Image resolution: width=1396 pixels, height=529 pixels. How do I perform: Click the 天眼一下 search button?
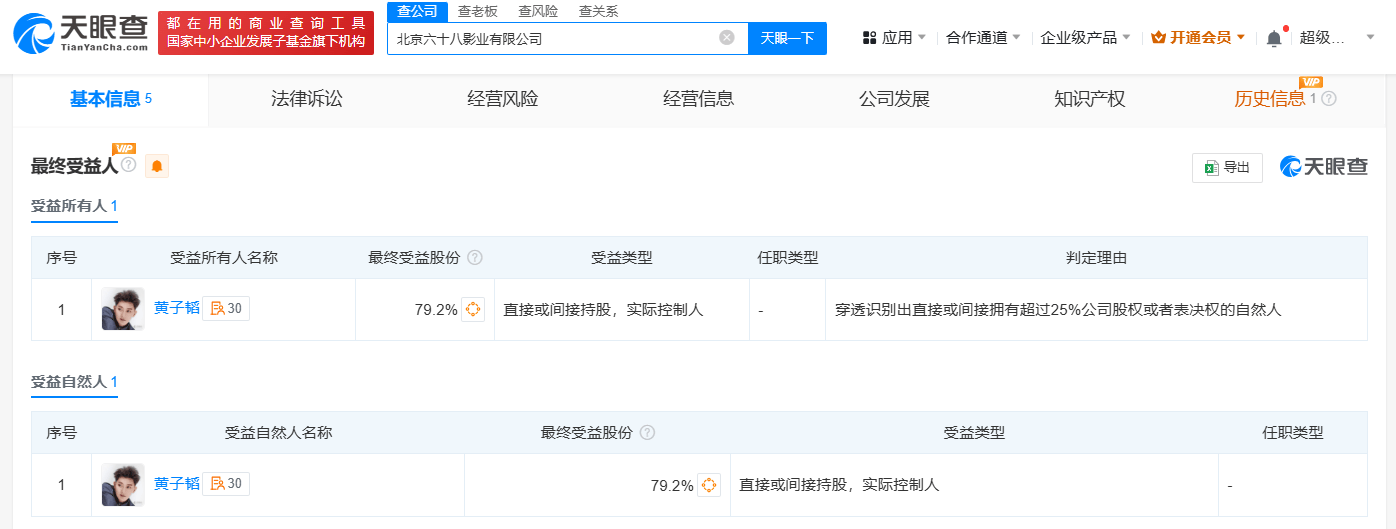point(787,38)
